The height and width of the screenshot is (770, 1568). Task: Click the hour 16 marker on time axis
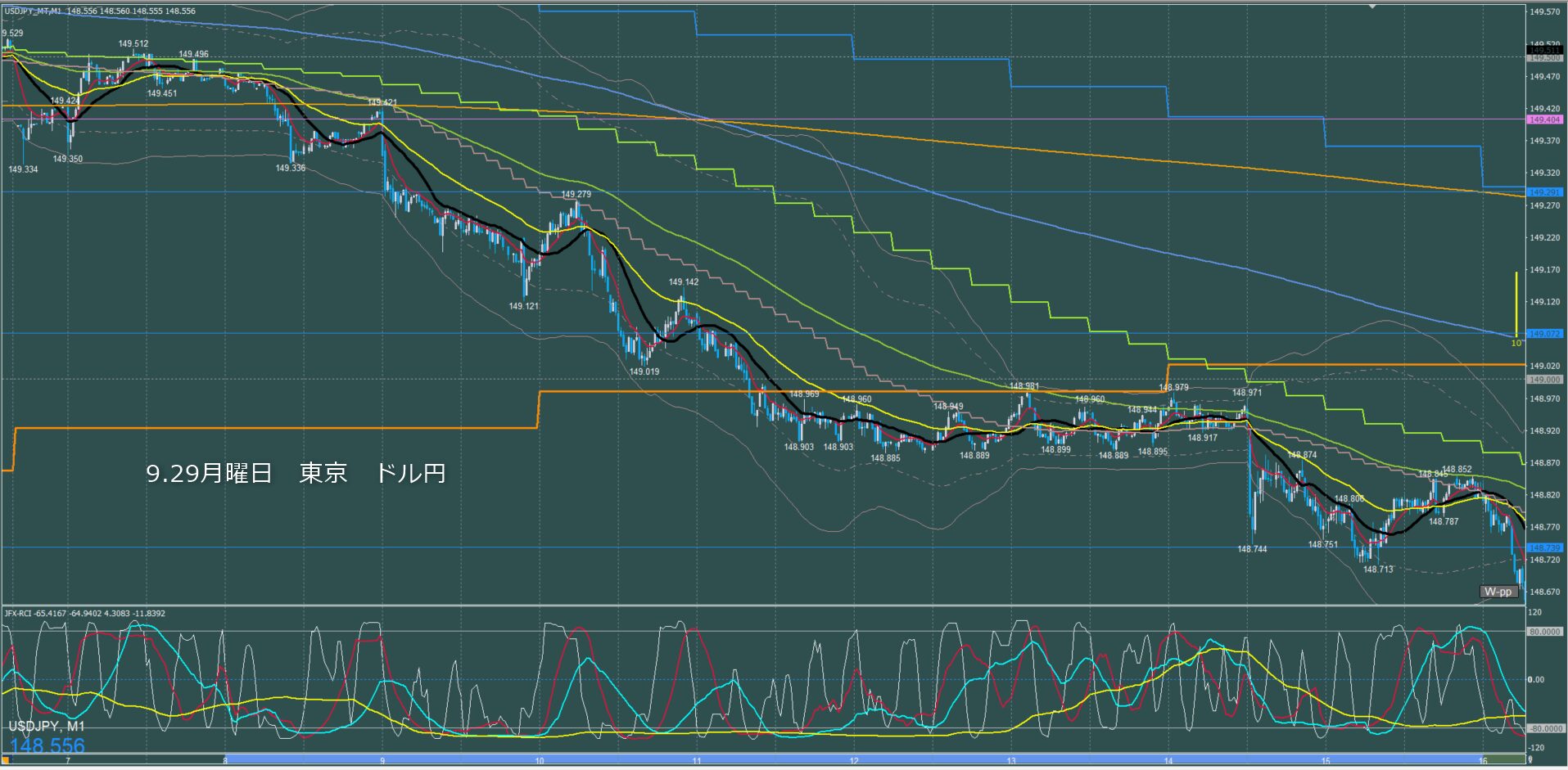pos(1483,761)
